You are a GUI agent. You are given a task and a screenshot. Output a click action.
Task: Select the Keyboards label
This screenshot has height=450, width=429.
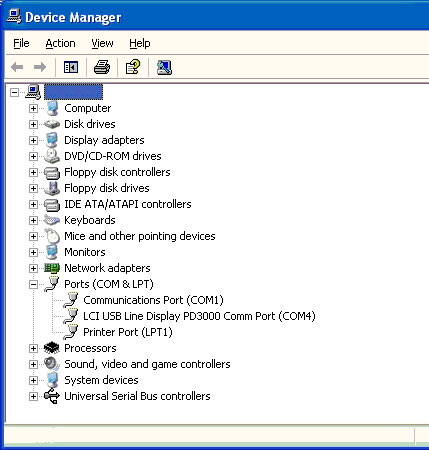tap(90, 220)
